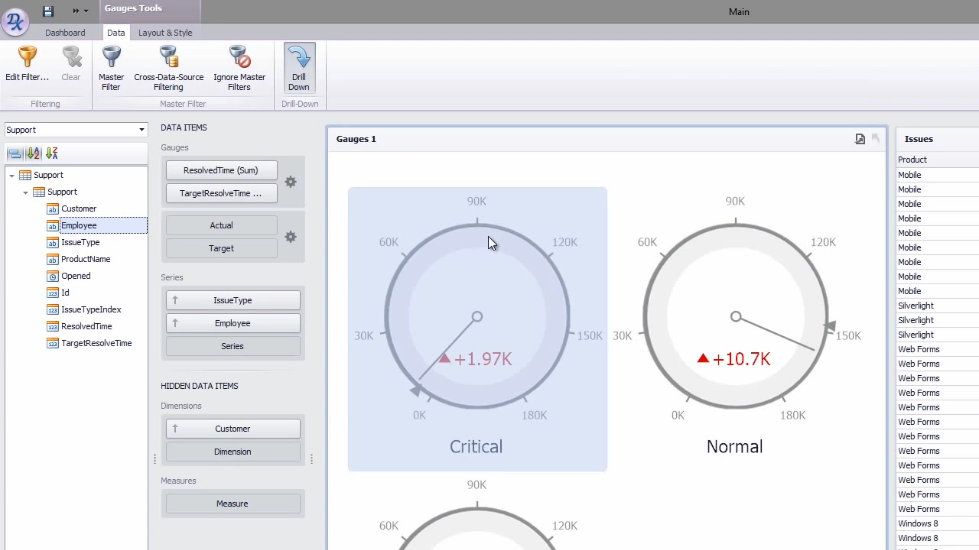Select the IssueTypeIndex field
The height and width of the screenshot is (550, 979).
[91, 310]
